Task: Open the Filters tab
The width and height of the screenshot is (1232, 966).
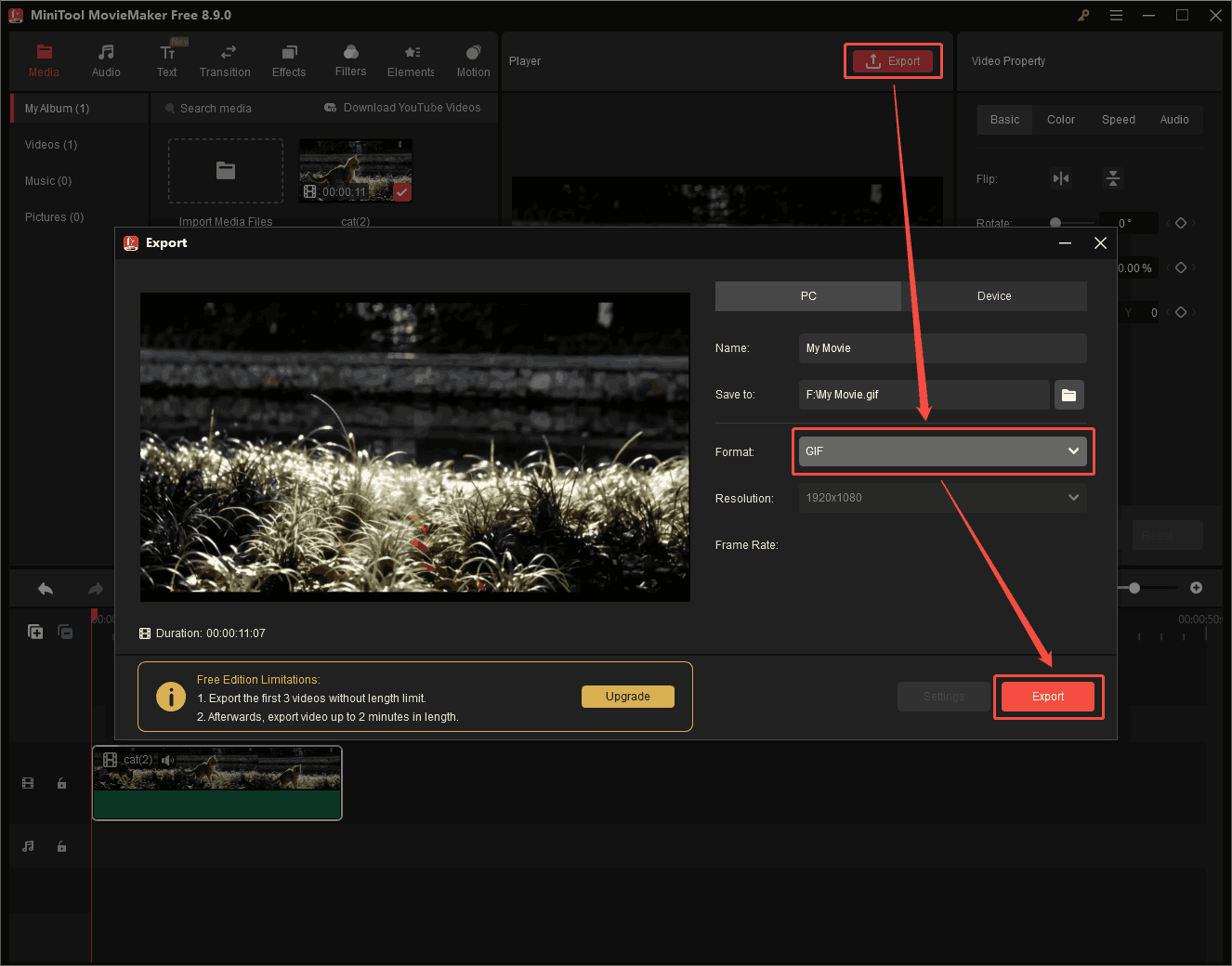Action: [x=350, y=61]
